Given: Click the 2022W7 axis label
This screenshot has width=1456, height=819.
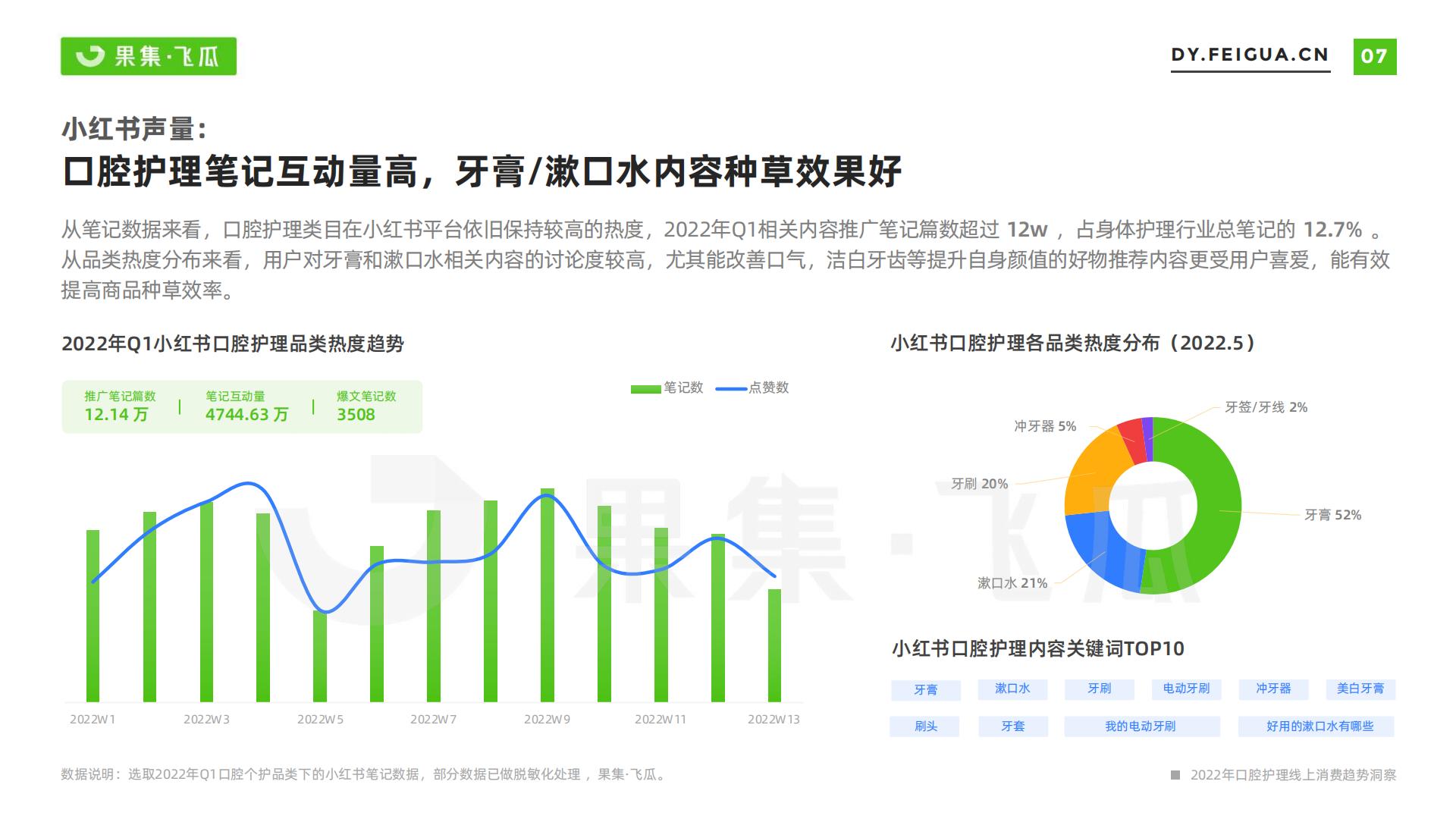Looking at the screenshot, I should tap(433, 719).
